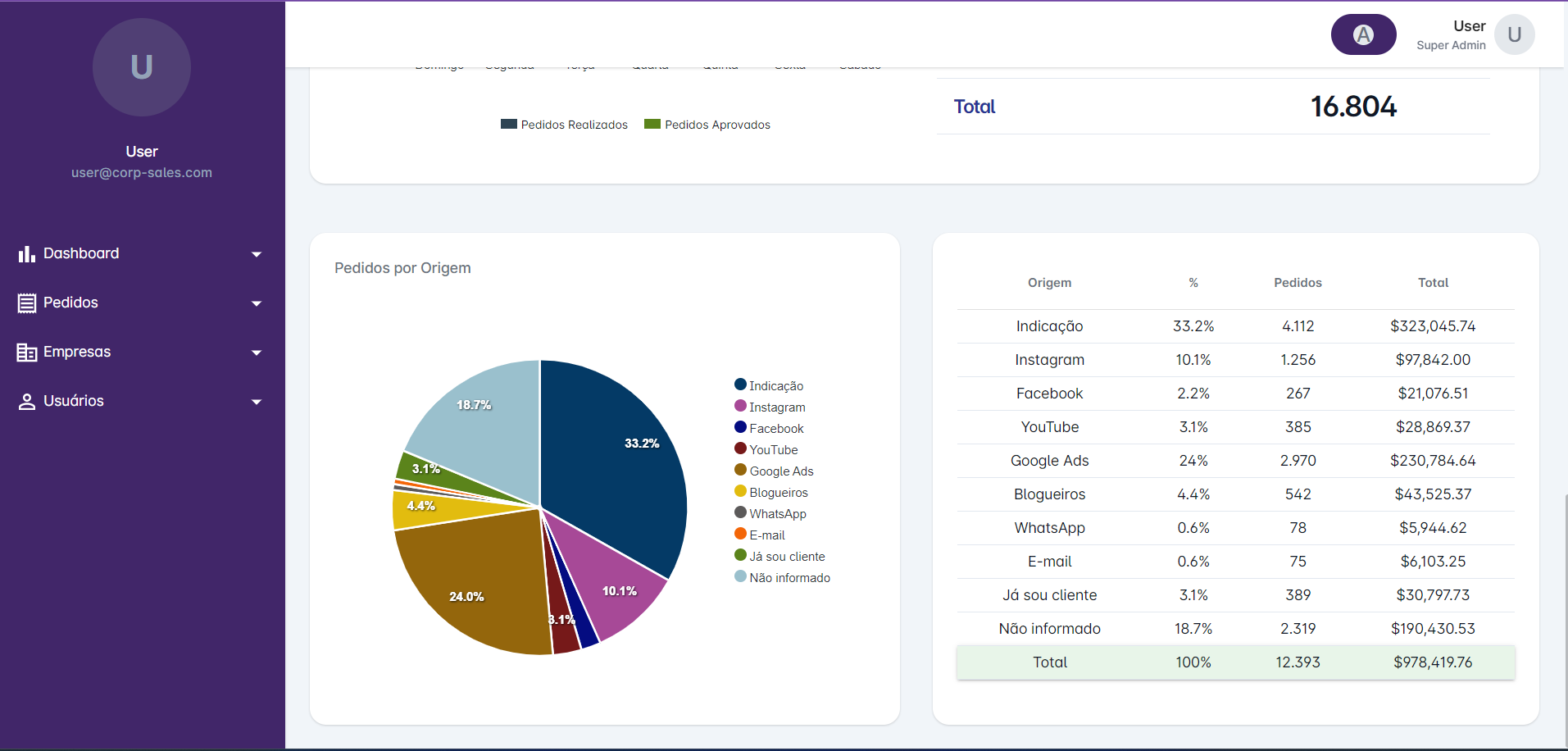Expand the Pedidos menu arrow

pyautogui.click(x=257, y=303)
